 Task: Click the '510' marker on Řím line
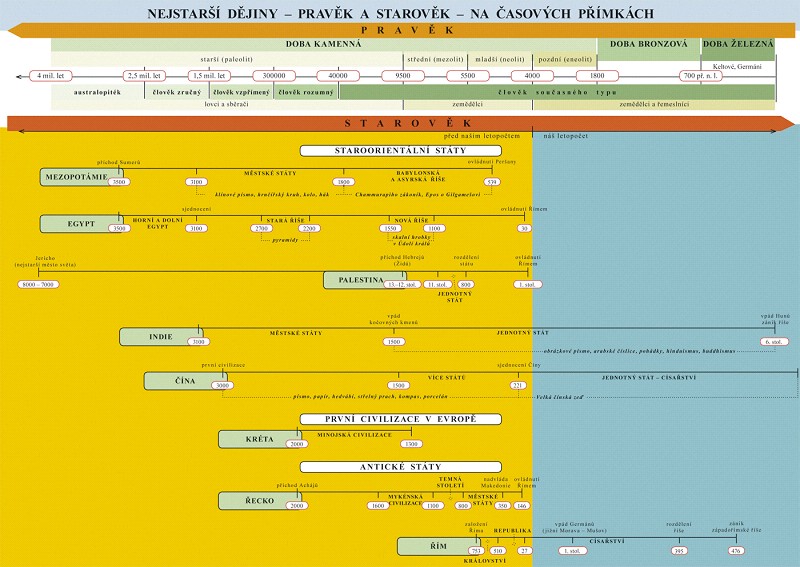(497, 551)
